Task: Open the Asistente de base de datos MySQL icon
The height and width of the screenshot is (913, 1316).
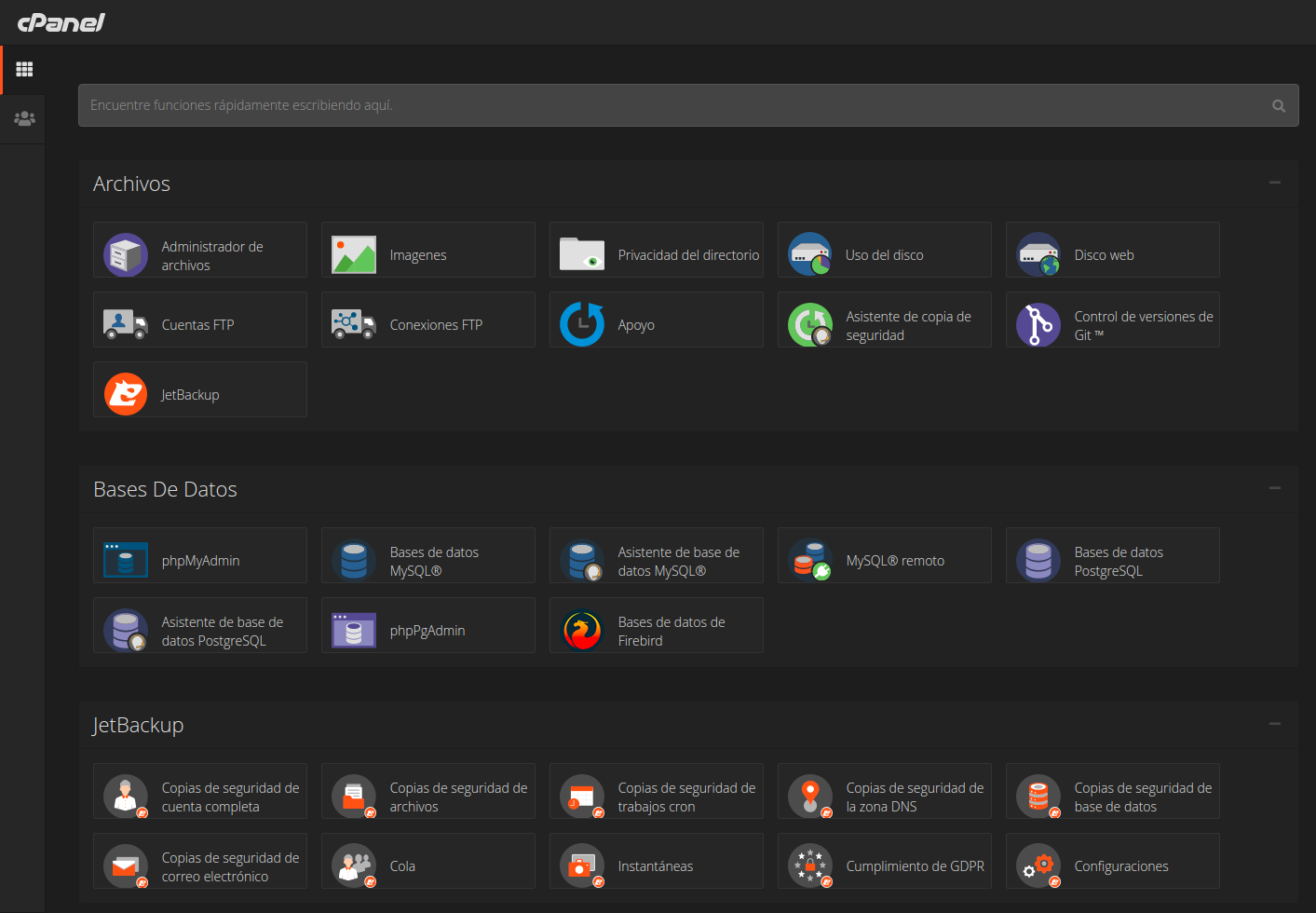Action: 582,561
